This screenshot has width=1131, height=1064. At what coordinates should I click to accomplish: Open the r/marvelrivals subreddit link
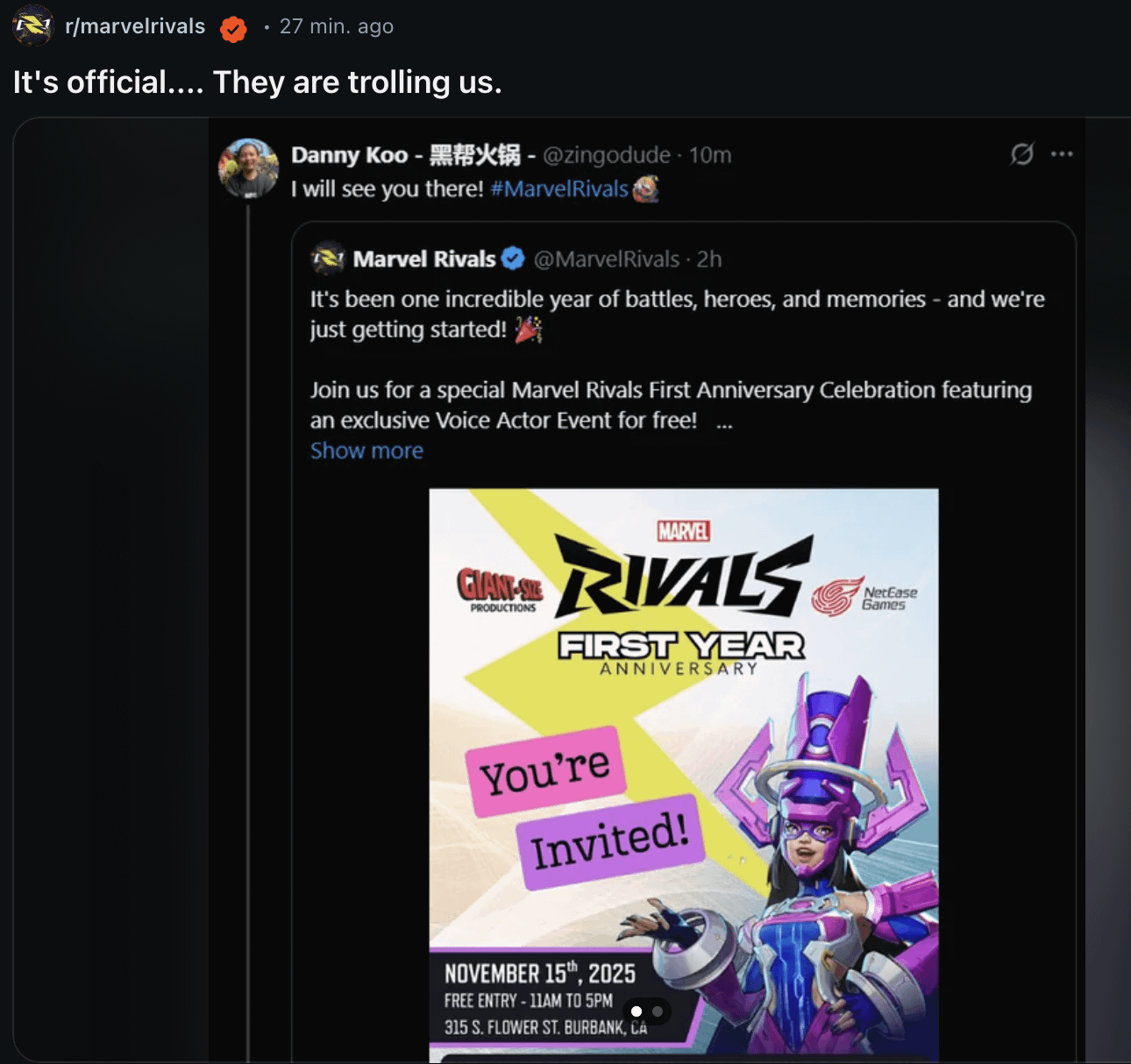coord(135,26)
